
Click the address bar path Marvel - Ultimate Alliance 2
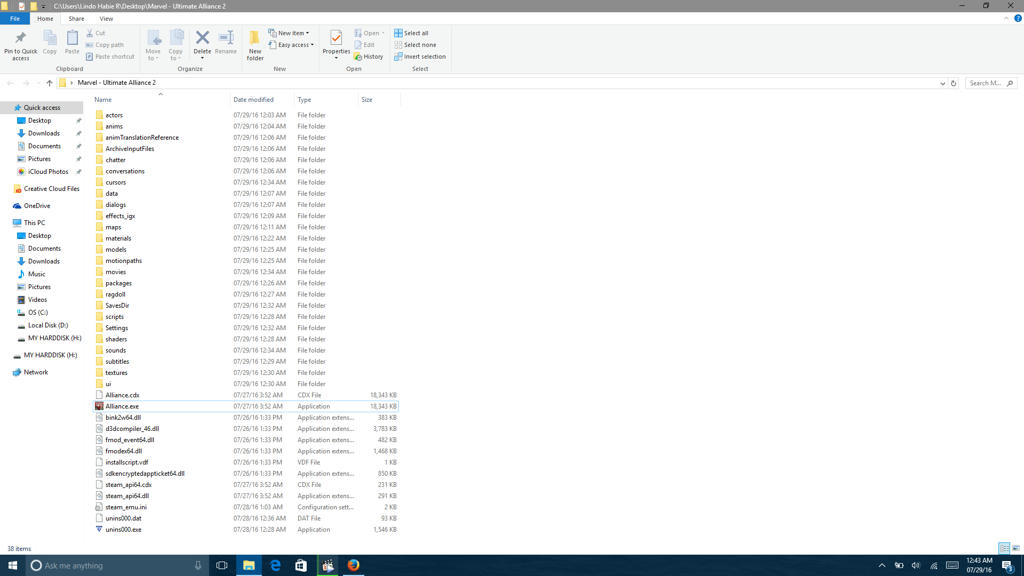116,83
